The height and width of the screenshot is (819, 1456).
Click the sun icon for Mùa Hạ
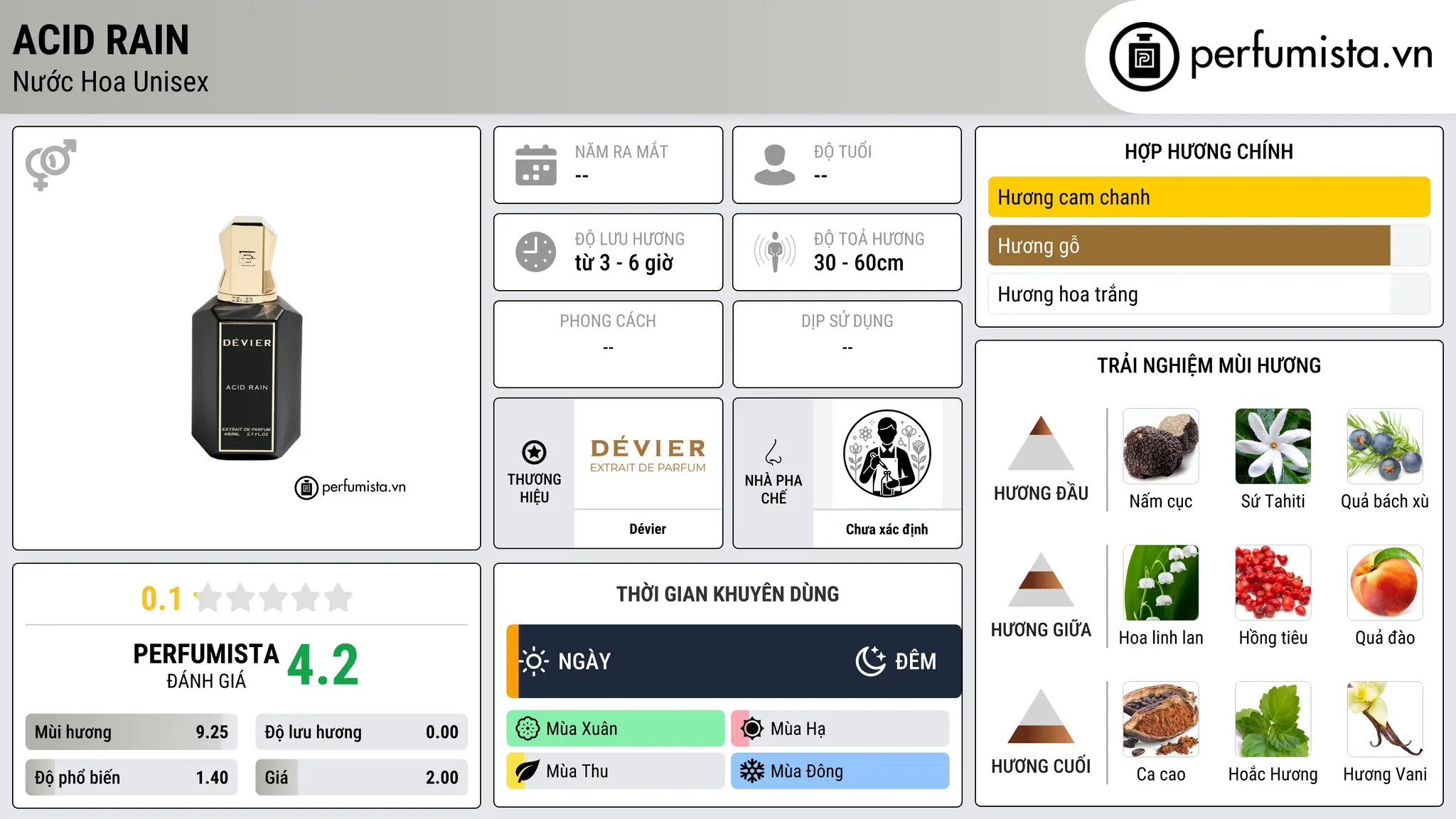tap(752, 729)
